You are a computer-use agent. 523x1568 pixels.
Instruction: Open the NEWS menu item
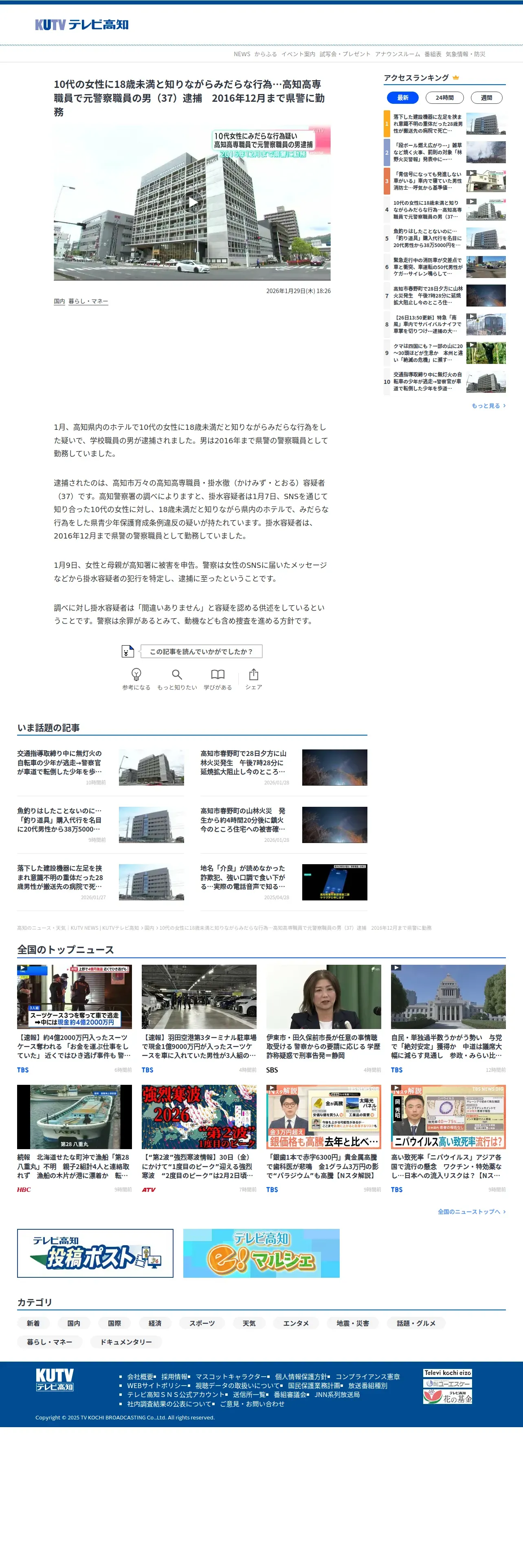242,54
